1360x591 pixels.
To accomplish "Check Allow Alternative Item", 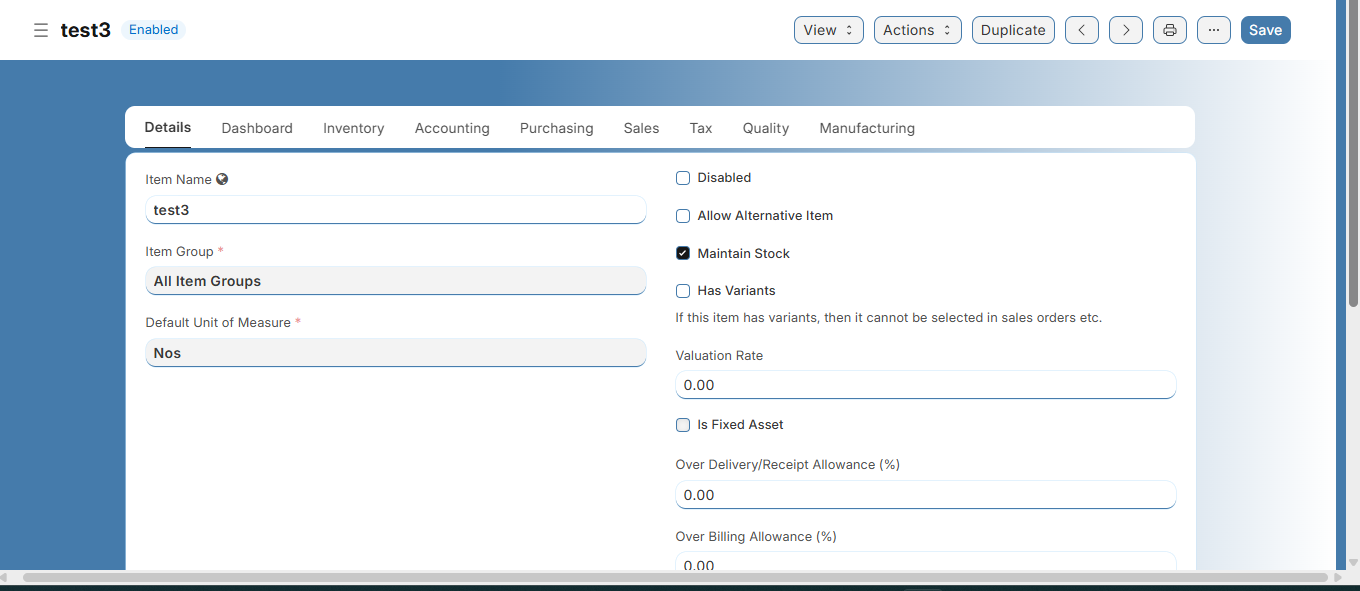I will (683, 216).
